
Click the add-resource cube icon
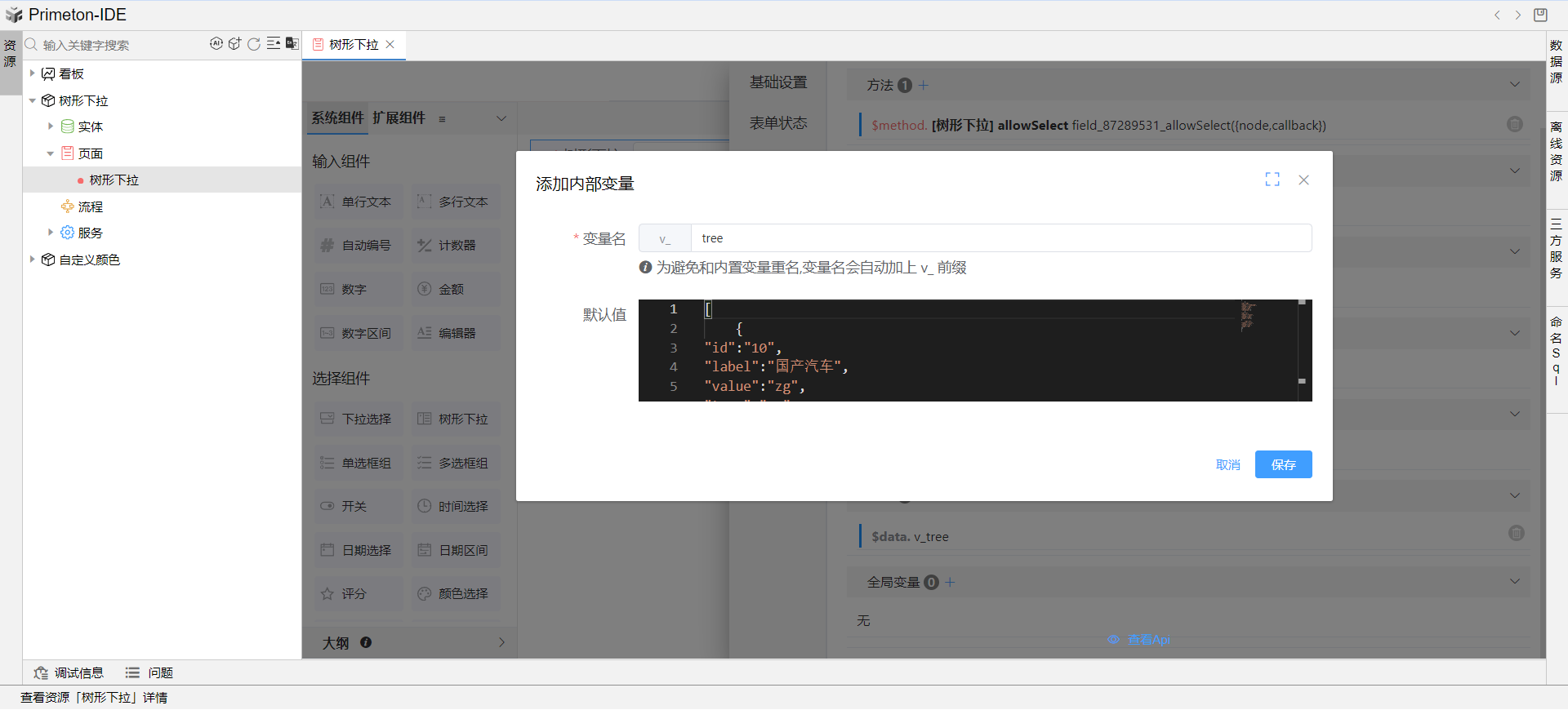(234, 44)
